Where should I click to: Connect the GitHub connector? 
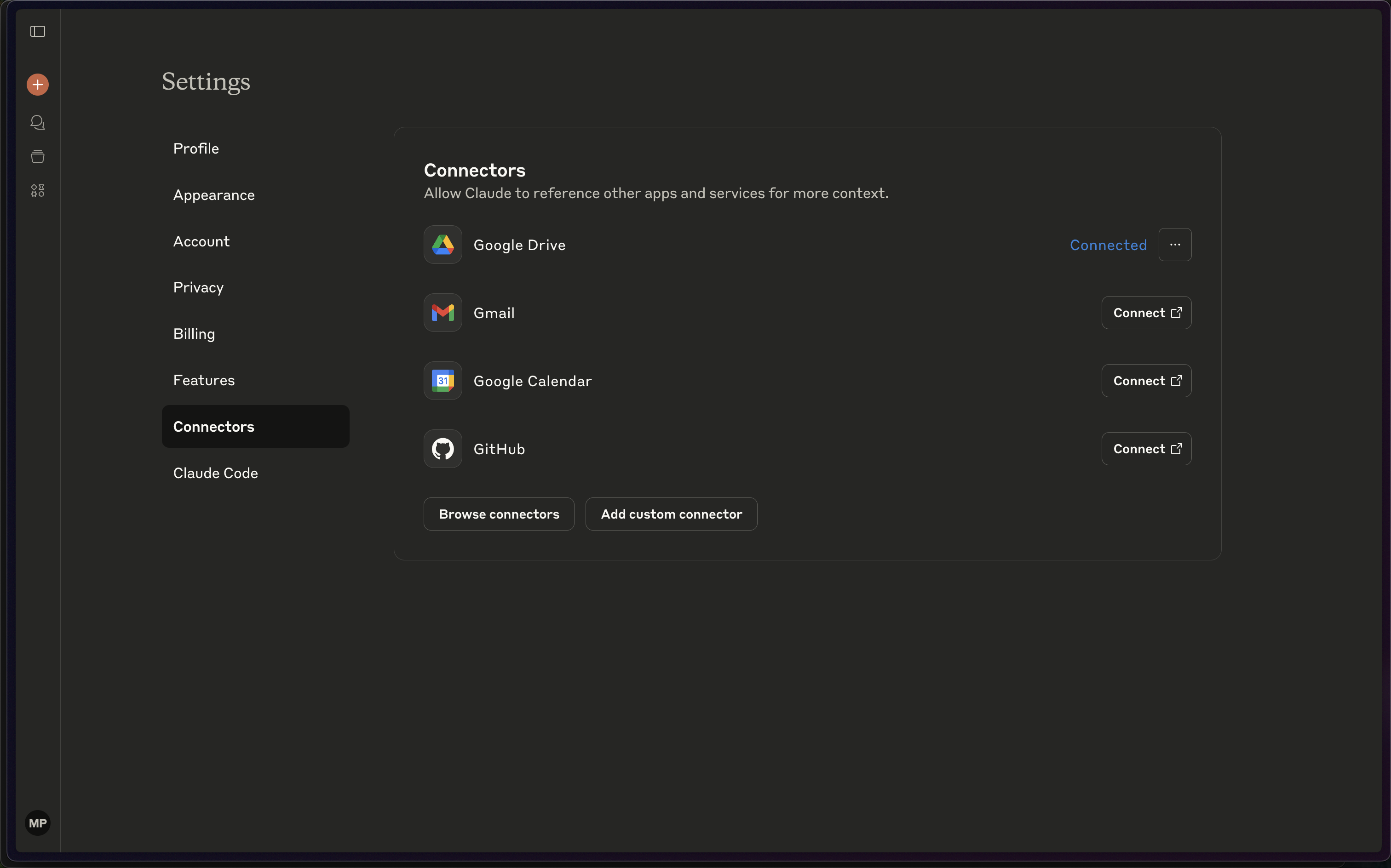click(x=1146, y=449)
